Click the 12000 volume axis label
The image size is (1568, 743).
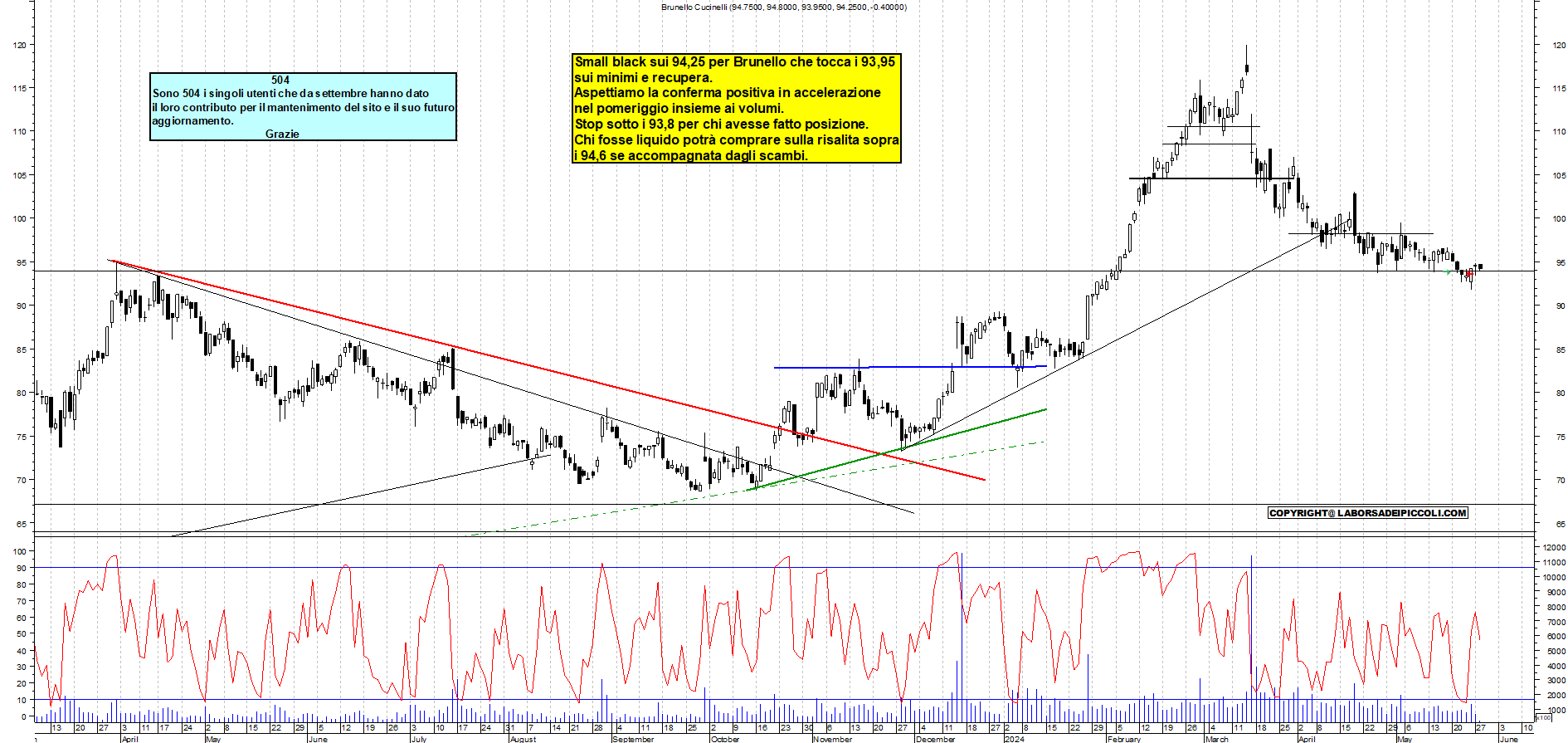pyautogui.click(x=1554, y=547)
